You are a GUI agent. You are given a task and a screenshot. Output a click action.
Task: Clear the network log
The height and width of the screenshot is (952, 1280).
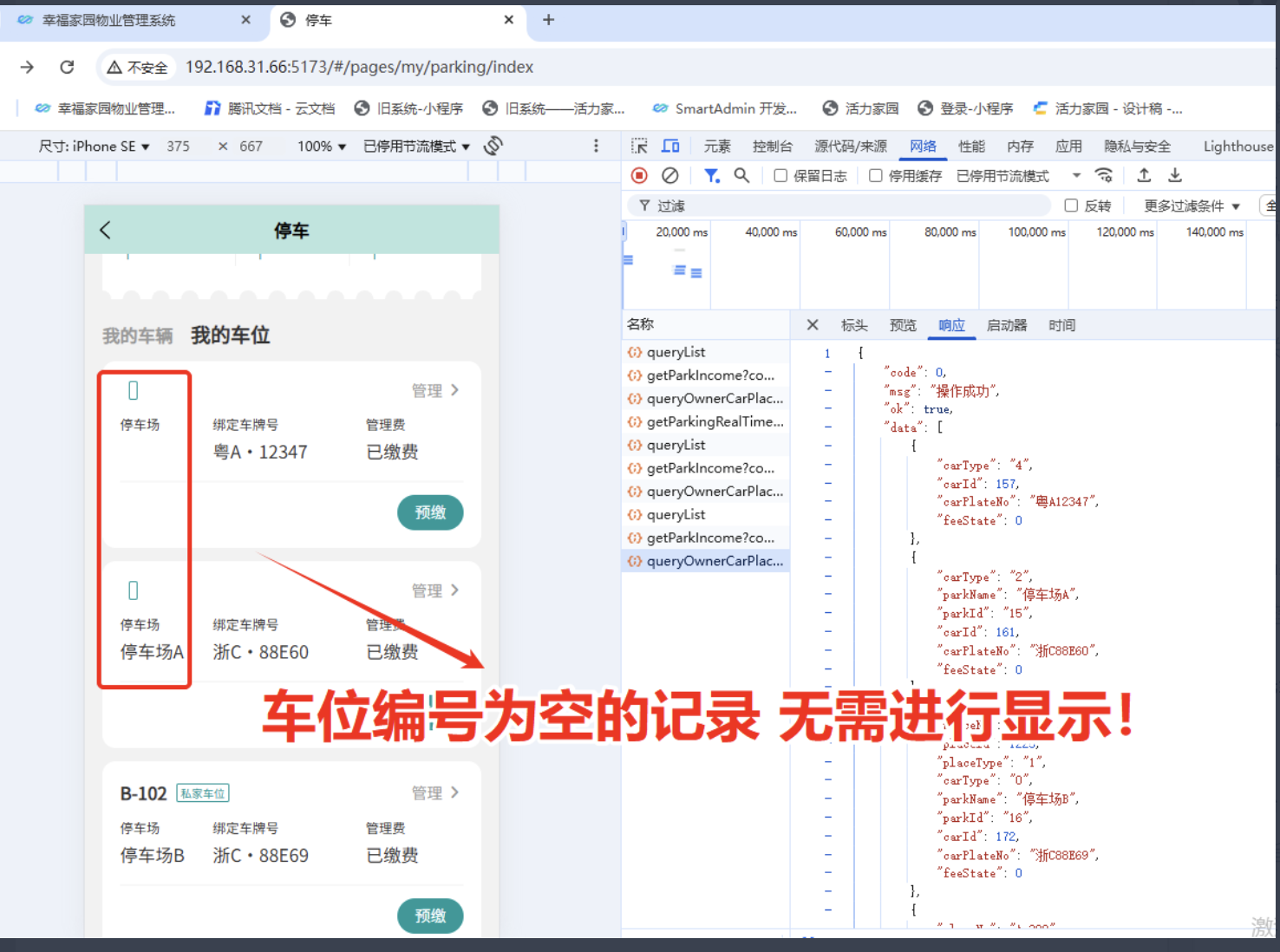click(669, 176)
